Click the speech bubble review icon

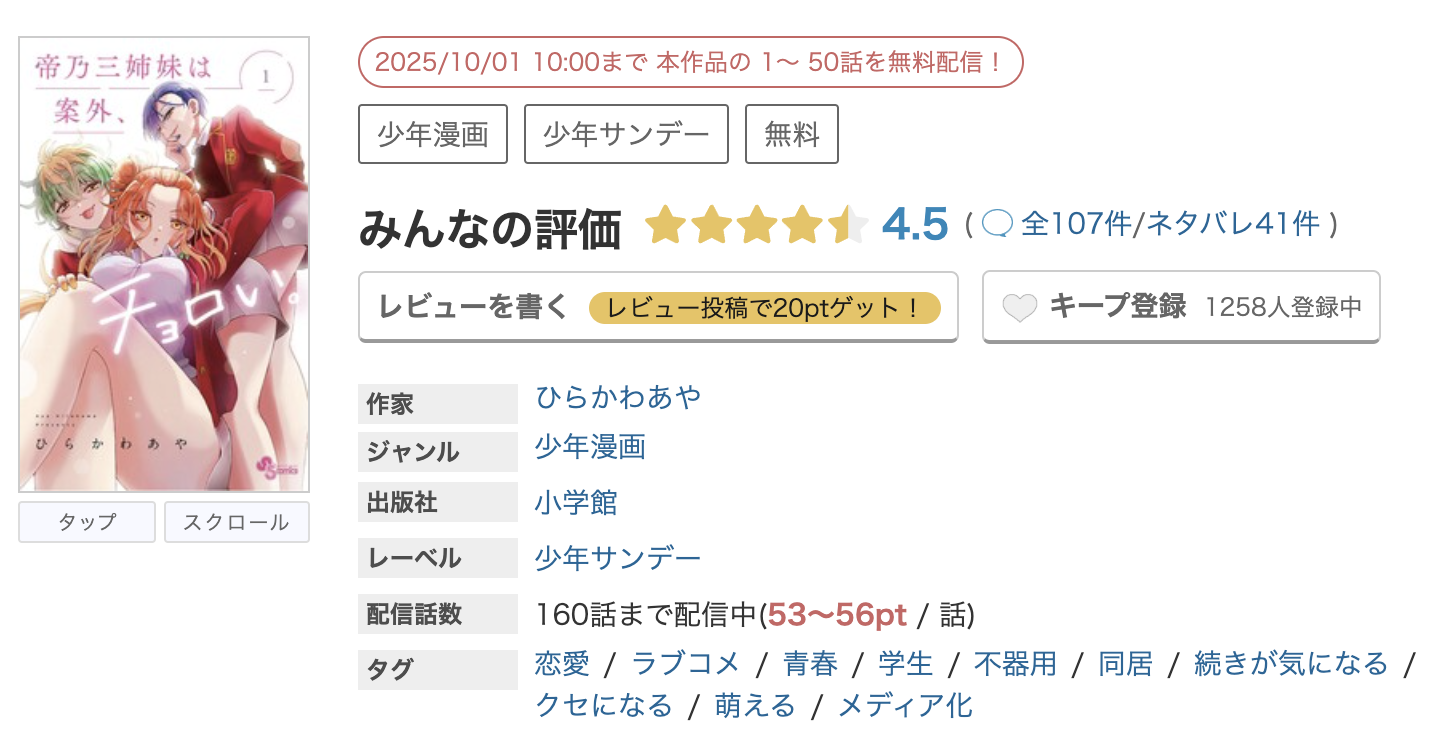click(x=998, y=224)
